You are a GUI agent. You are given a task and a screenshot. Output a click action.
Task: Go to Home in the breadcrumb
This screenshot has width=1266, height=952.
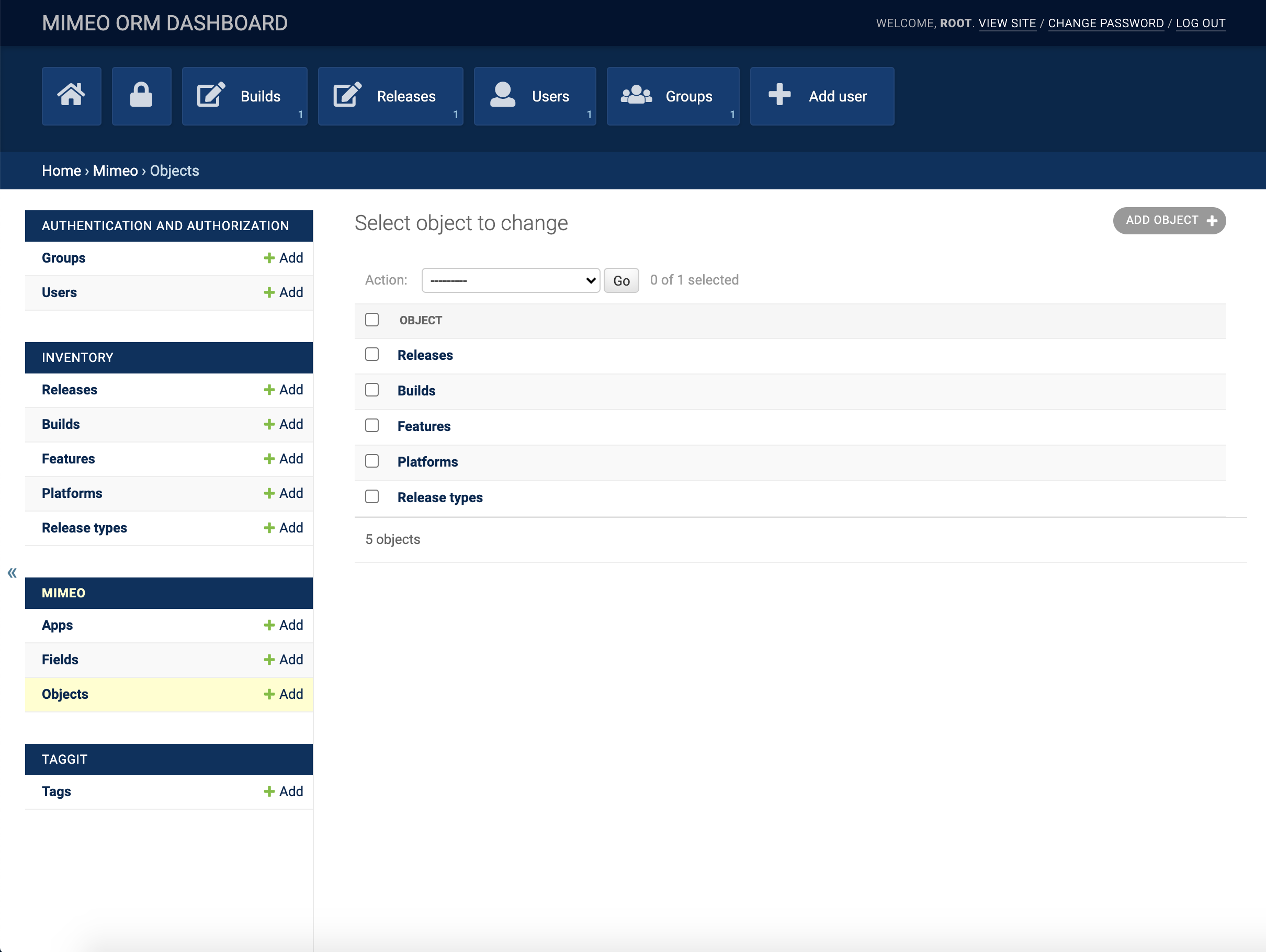[x=61, y=171]
